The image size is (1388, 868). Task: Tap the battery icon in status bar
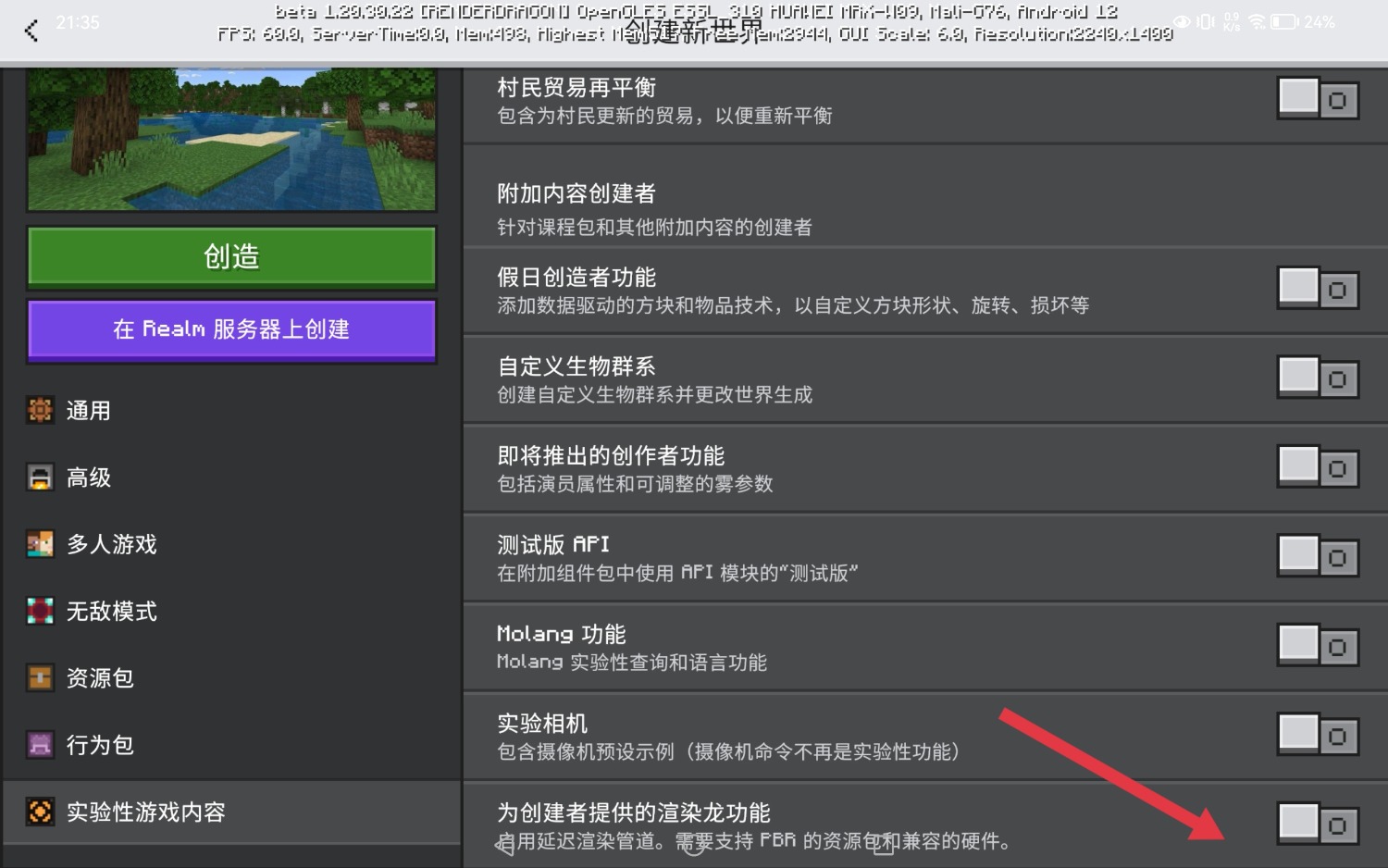(1284, 21)
